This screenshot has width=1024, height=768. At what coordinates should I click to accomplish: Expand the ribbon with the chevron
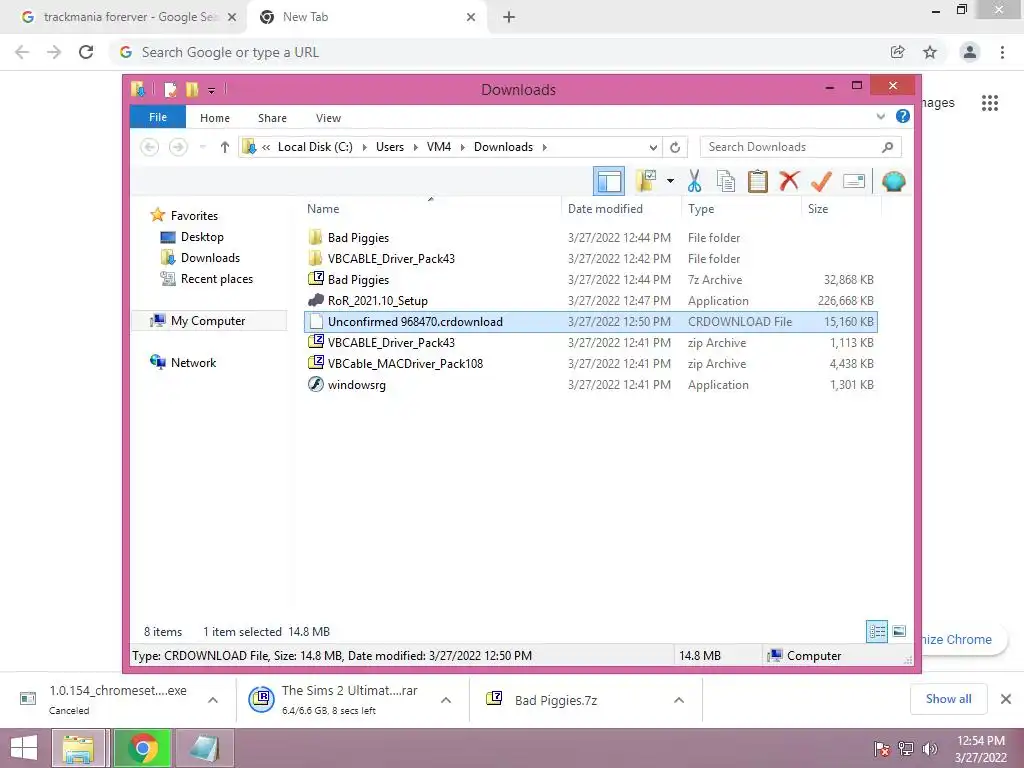pos(880,117)
